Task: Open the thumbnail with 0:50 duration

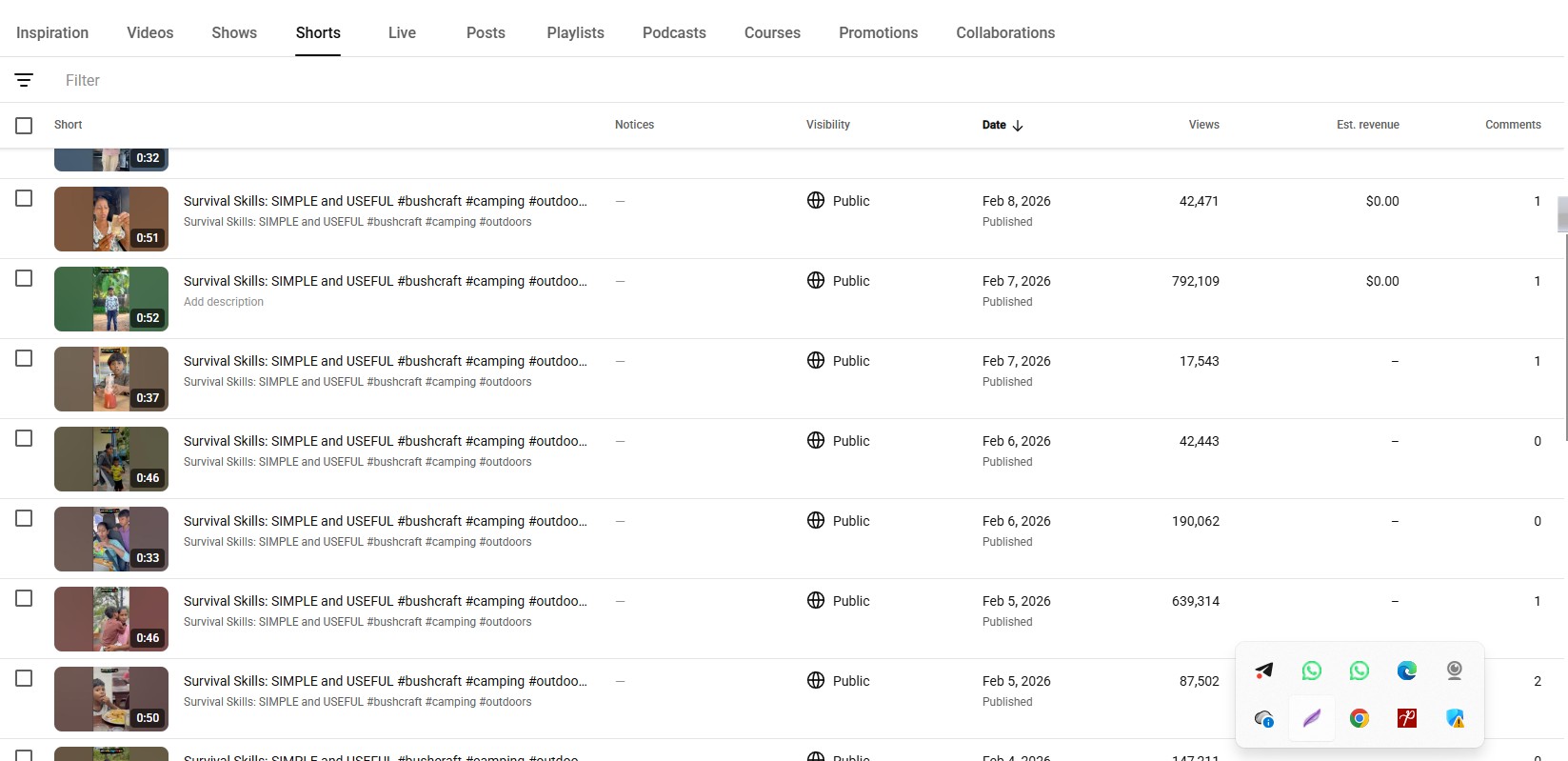Action: pyautogui.click(x=111, y=699)
